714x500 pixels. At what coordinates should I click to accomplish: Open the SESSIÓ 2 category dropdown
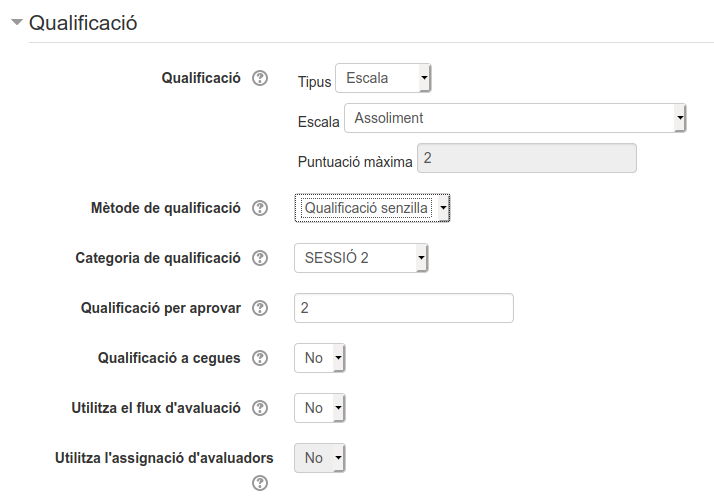[361, 258]
